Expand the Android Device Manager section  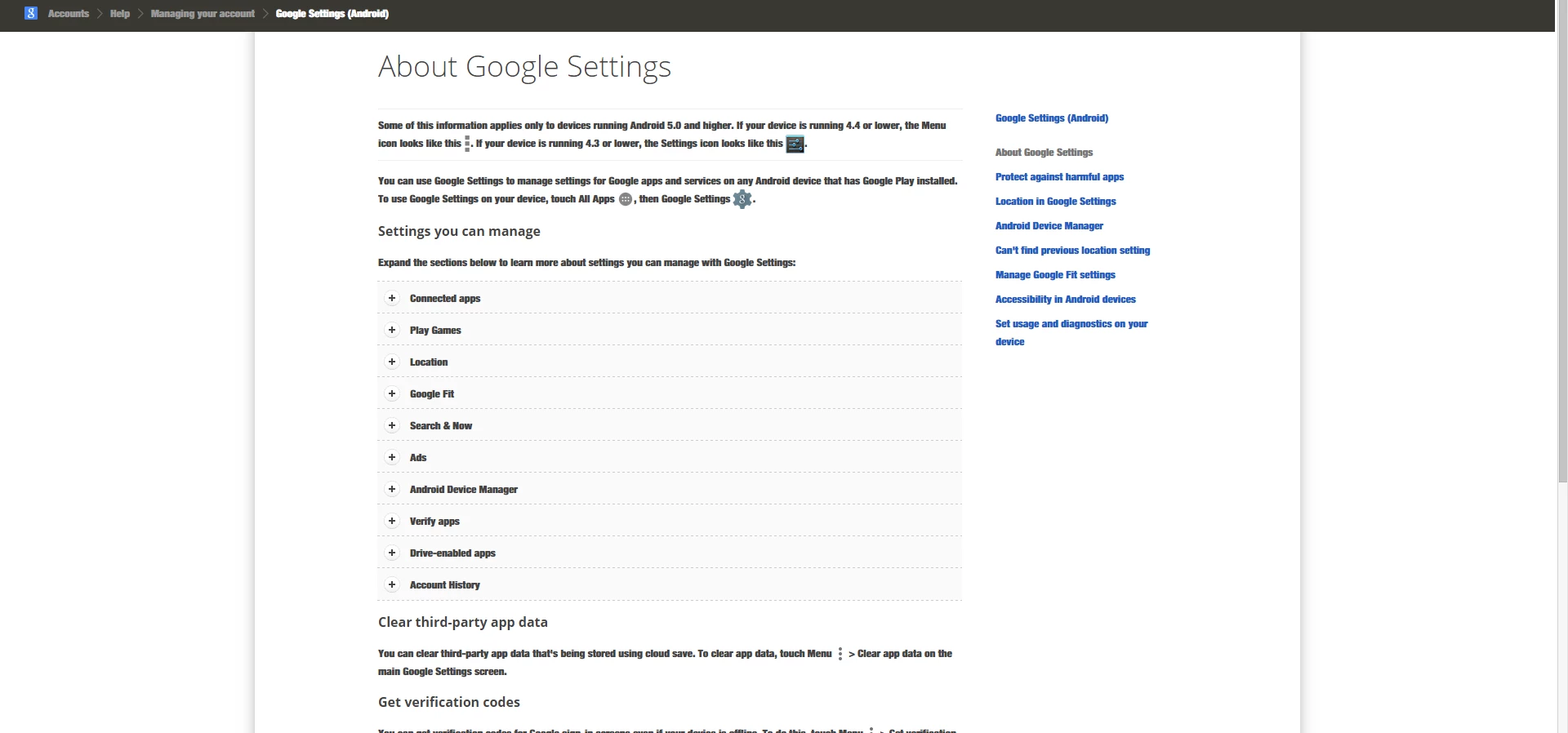pos(670,489)
